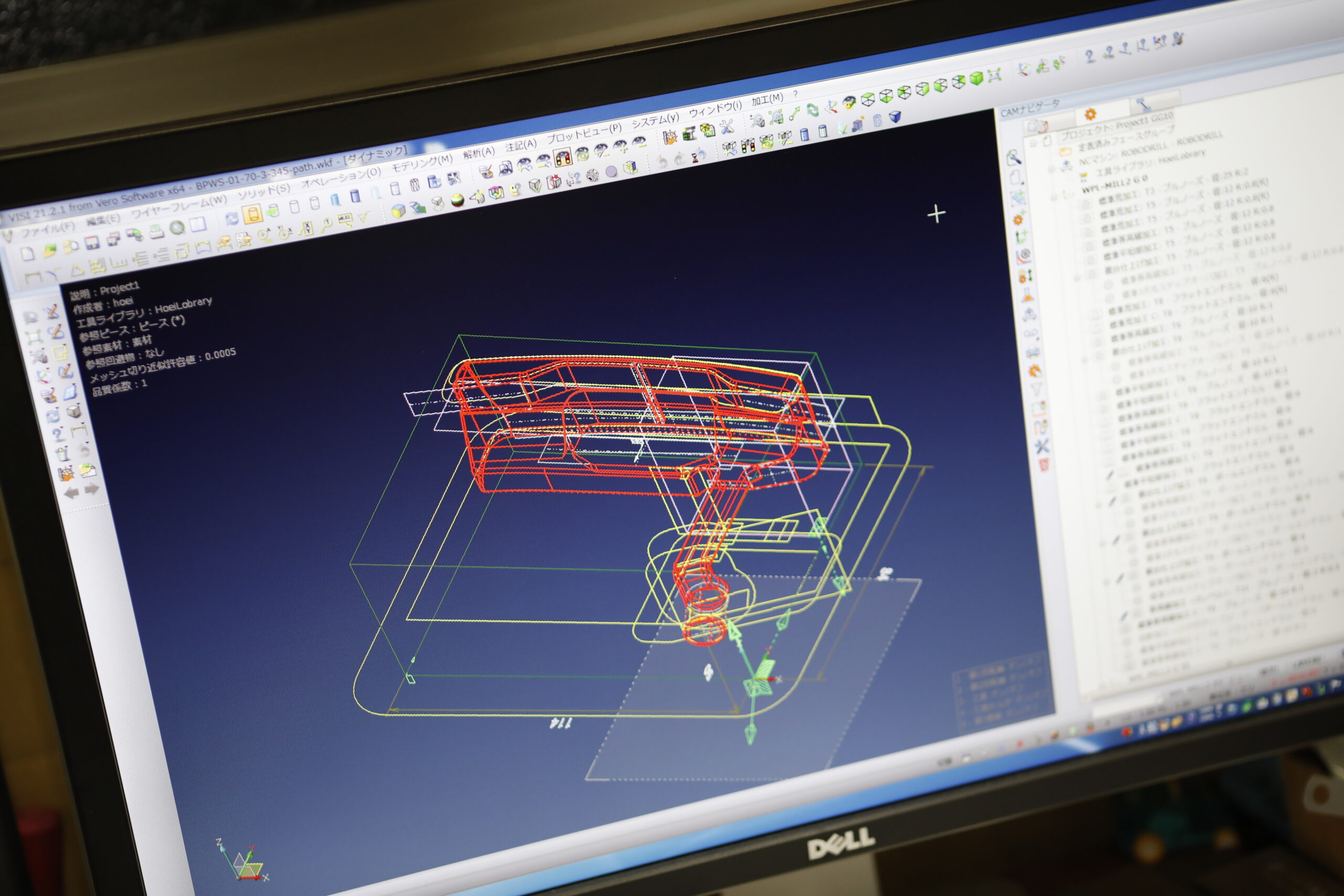
Task: Click the New file icon
Action: (x=27, y=254)
